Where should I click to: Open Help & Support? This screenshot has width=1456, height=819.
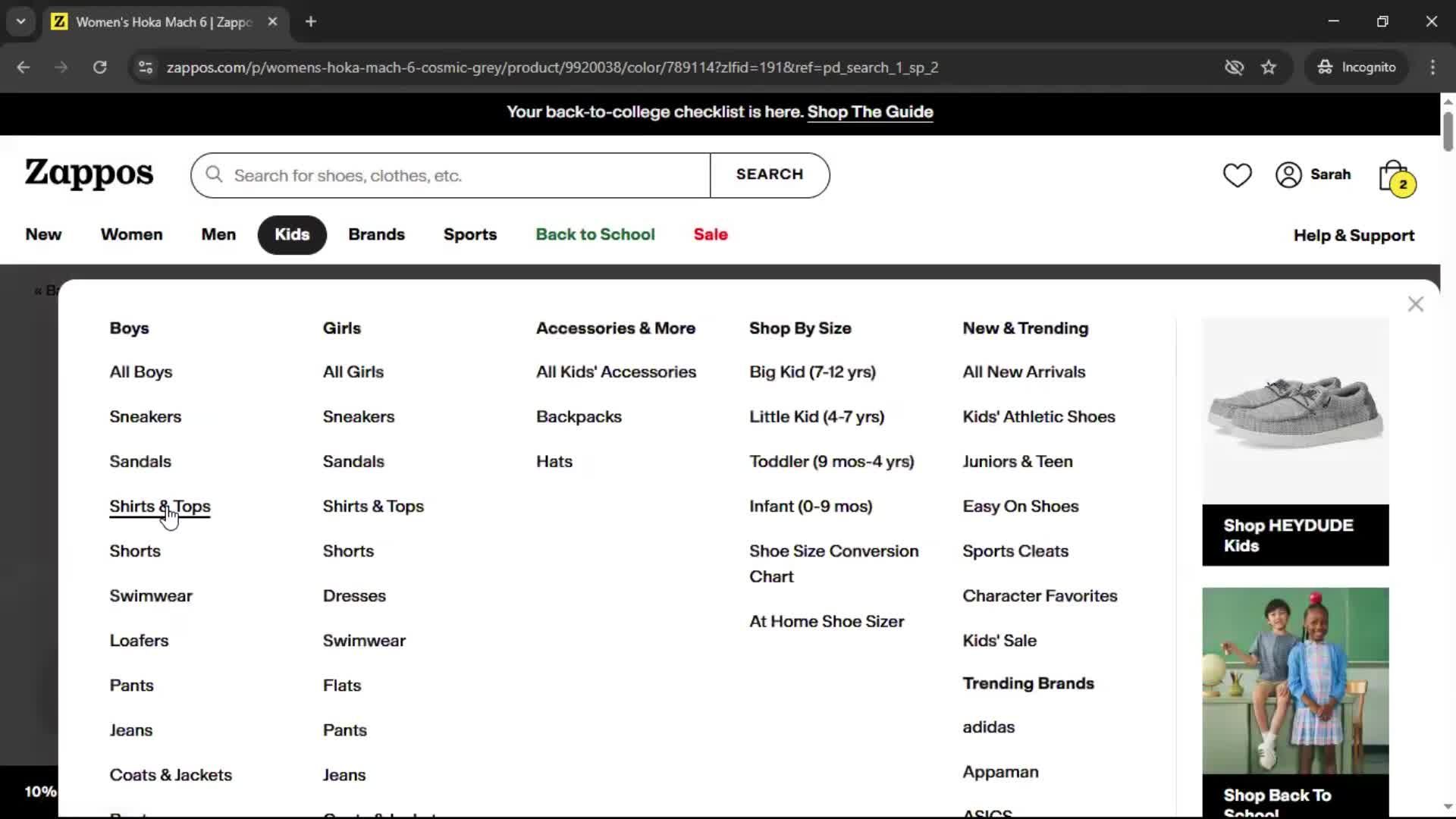[x=1354, y=236]
